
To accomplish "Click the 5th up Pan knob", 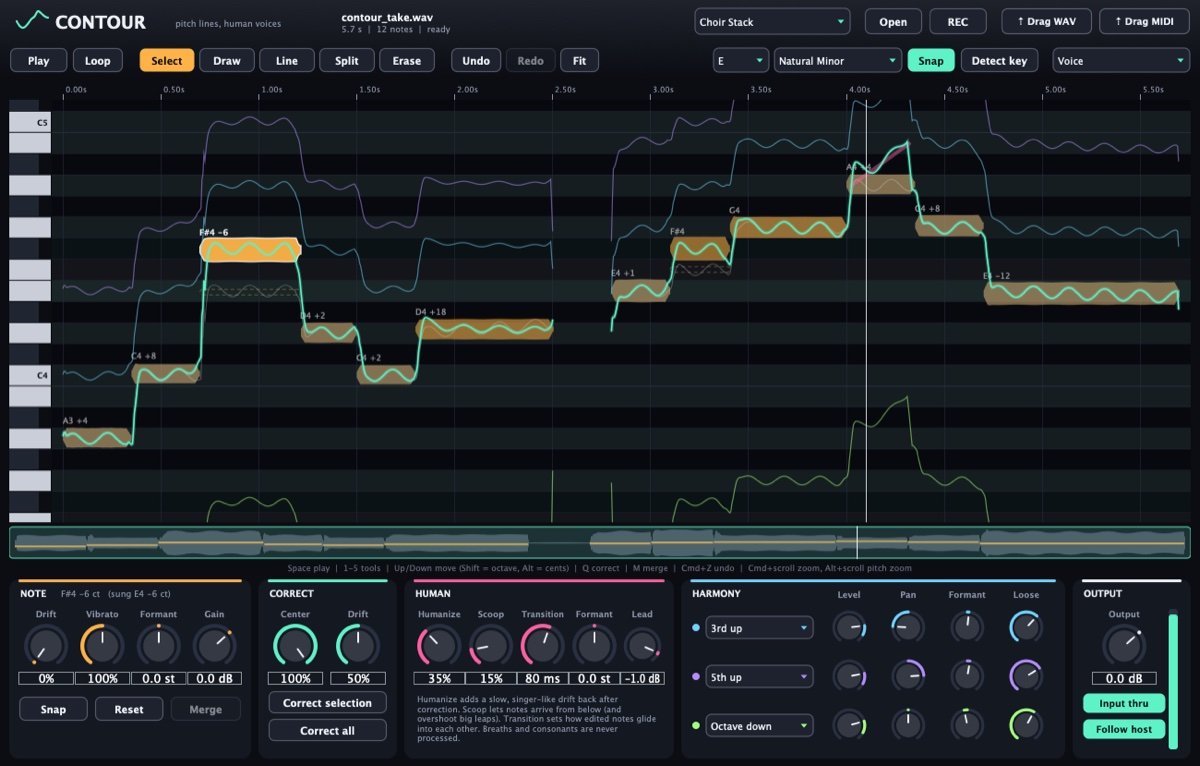I will tap(908, 677).
